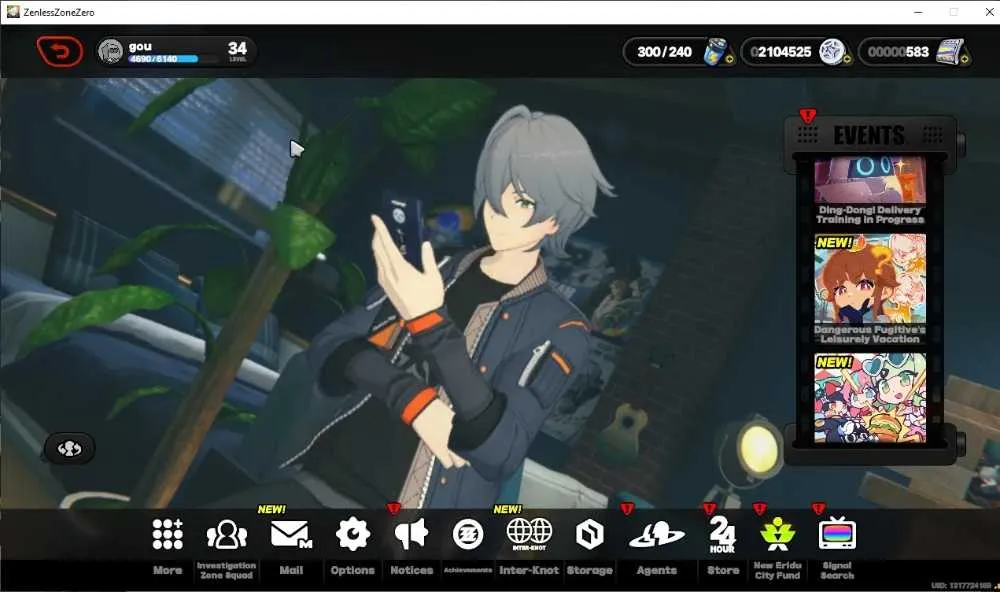This screenshot has width=1000, height=592.
Task: Open the 24 Hour Store icon
Action: 723,535
